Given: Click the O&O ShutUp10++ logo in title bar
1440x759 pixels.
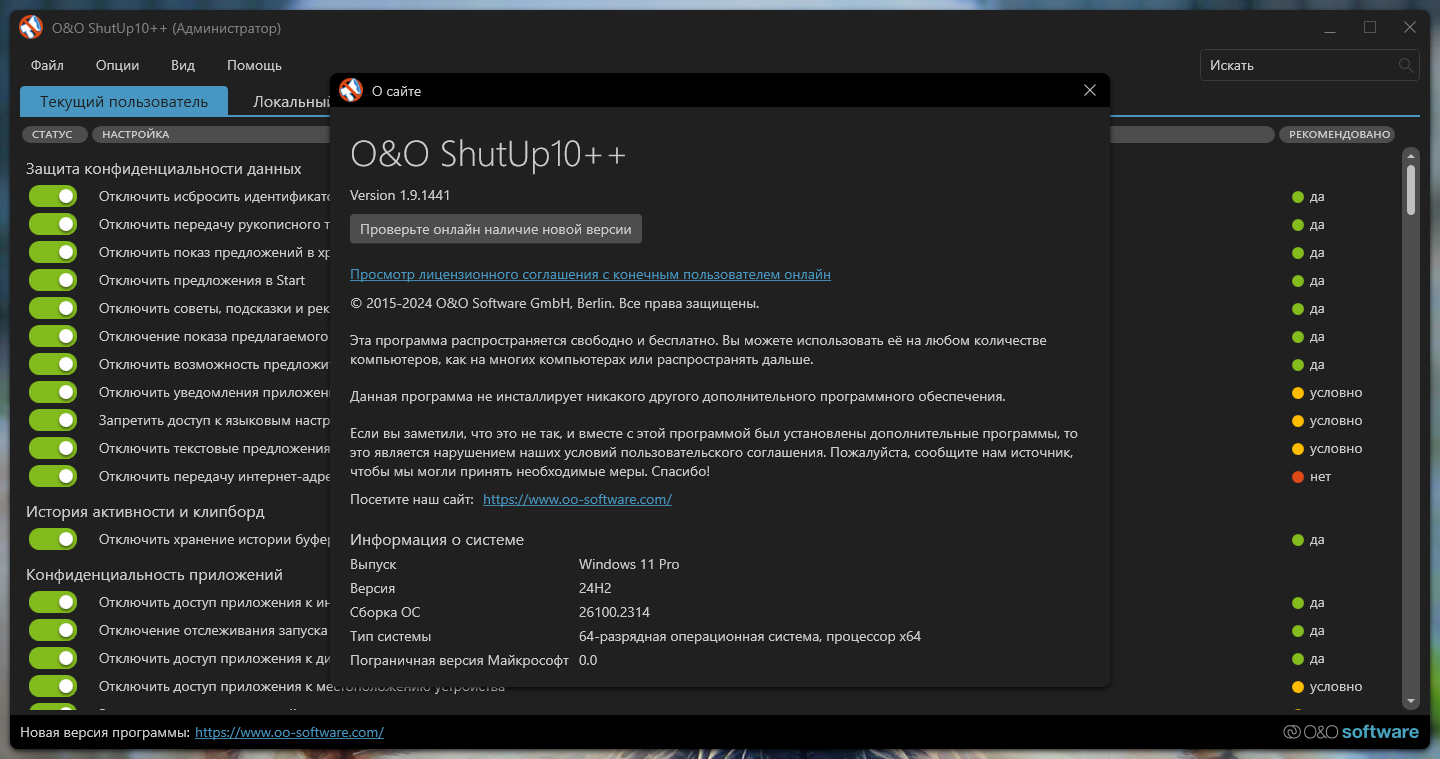Looking at the screenshot, I should click(x=31, y=28).
